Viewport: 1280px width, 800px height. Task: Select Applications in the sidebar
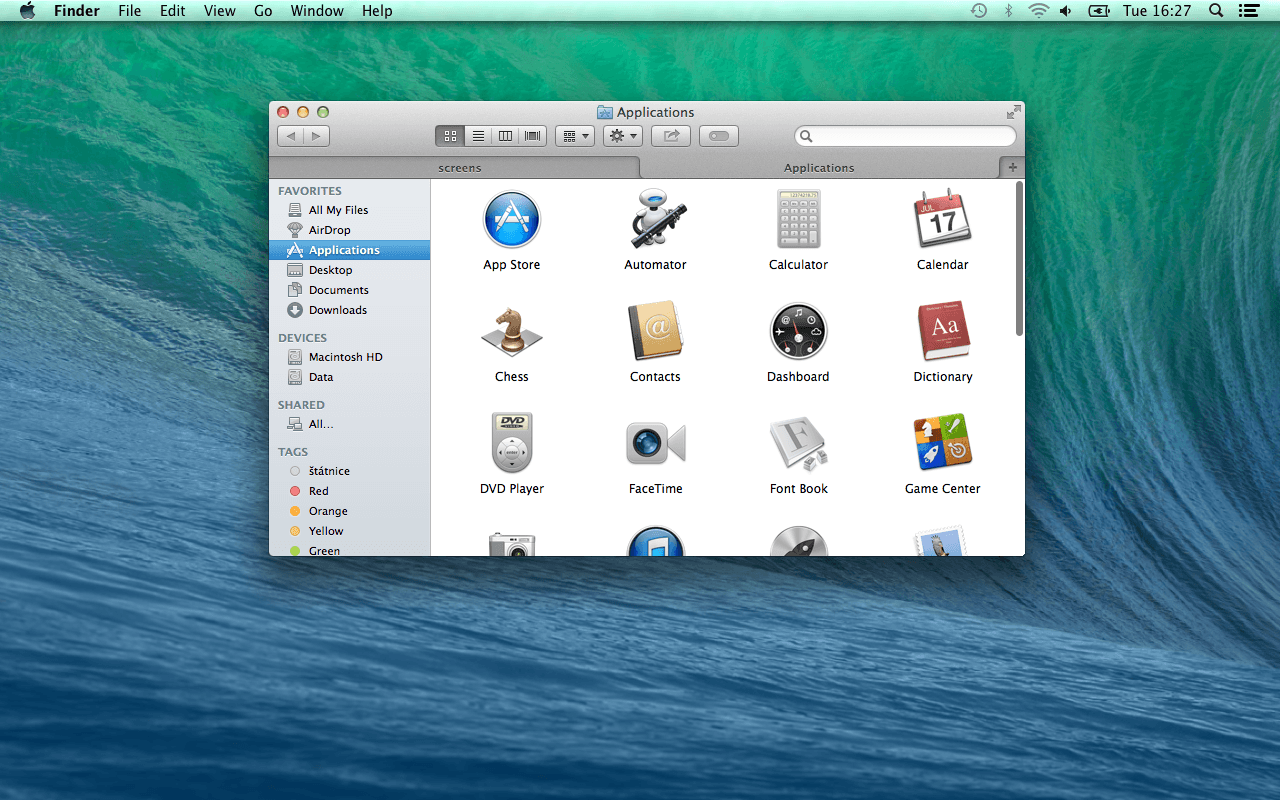click(x=349, y=250)
